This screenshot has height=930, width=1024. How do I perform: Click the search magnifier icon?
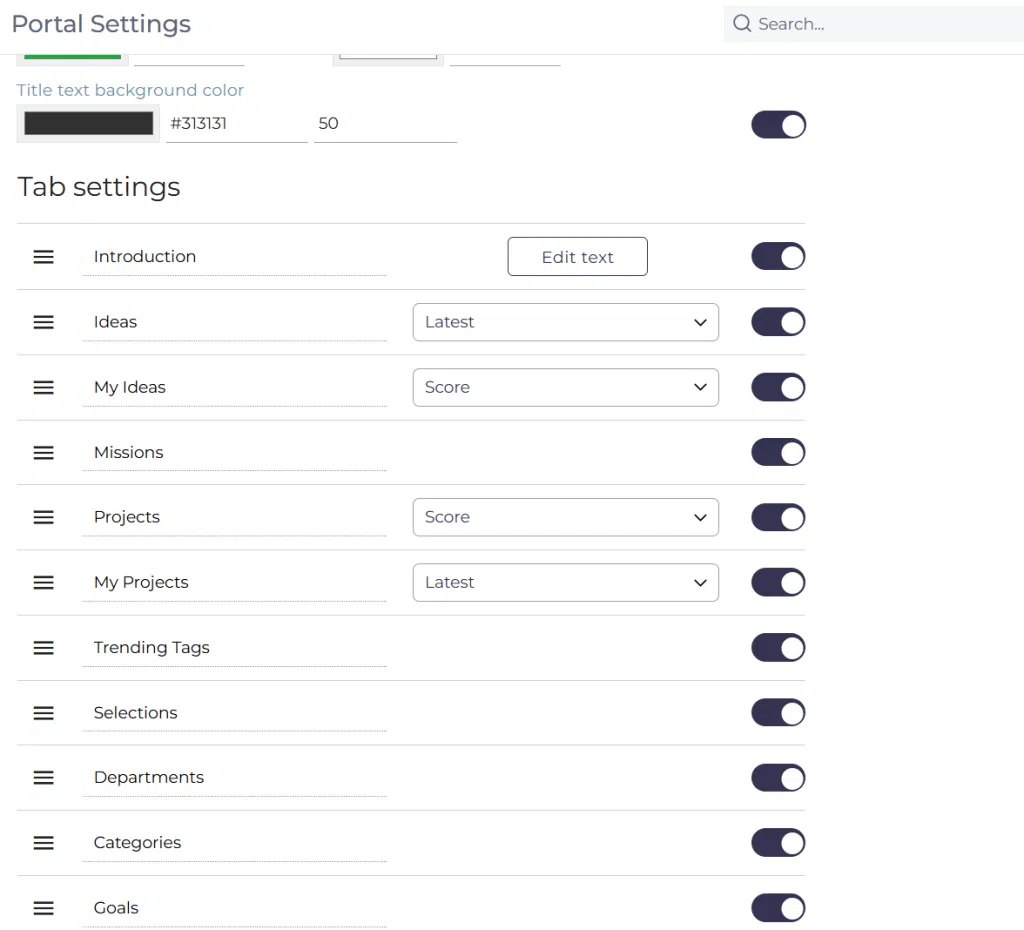pos(742,24)
